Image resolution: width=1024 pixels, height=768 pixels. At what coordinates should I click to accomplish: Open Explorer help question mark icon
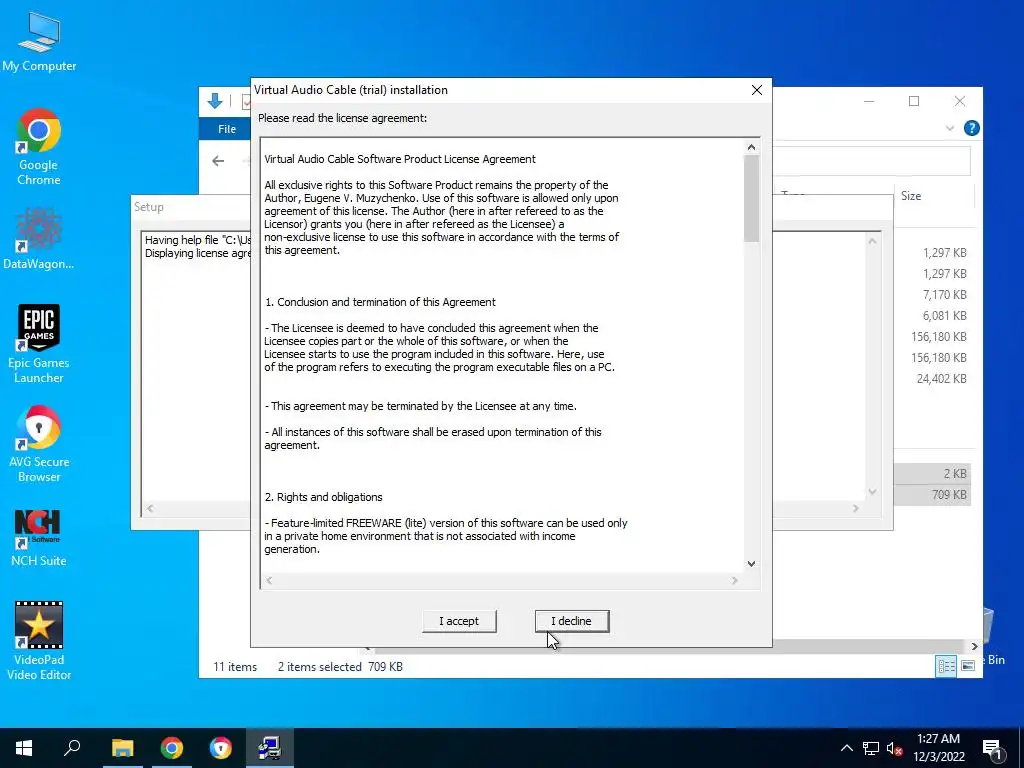coord(971,129)
